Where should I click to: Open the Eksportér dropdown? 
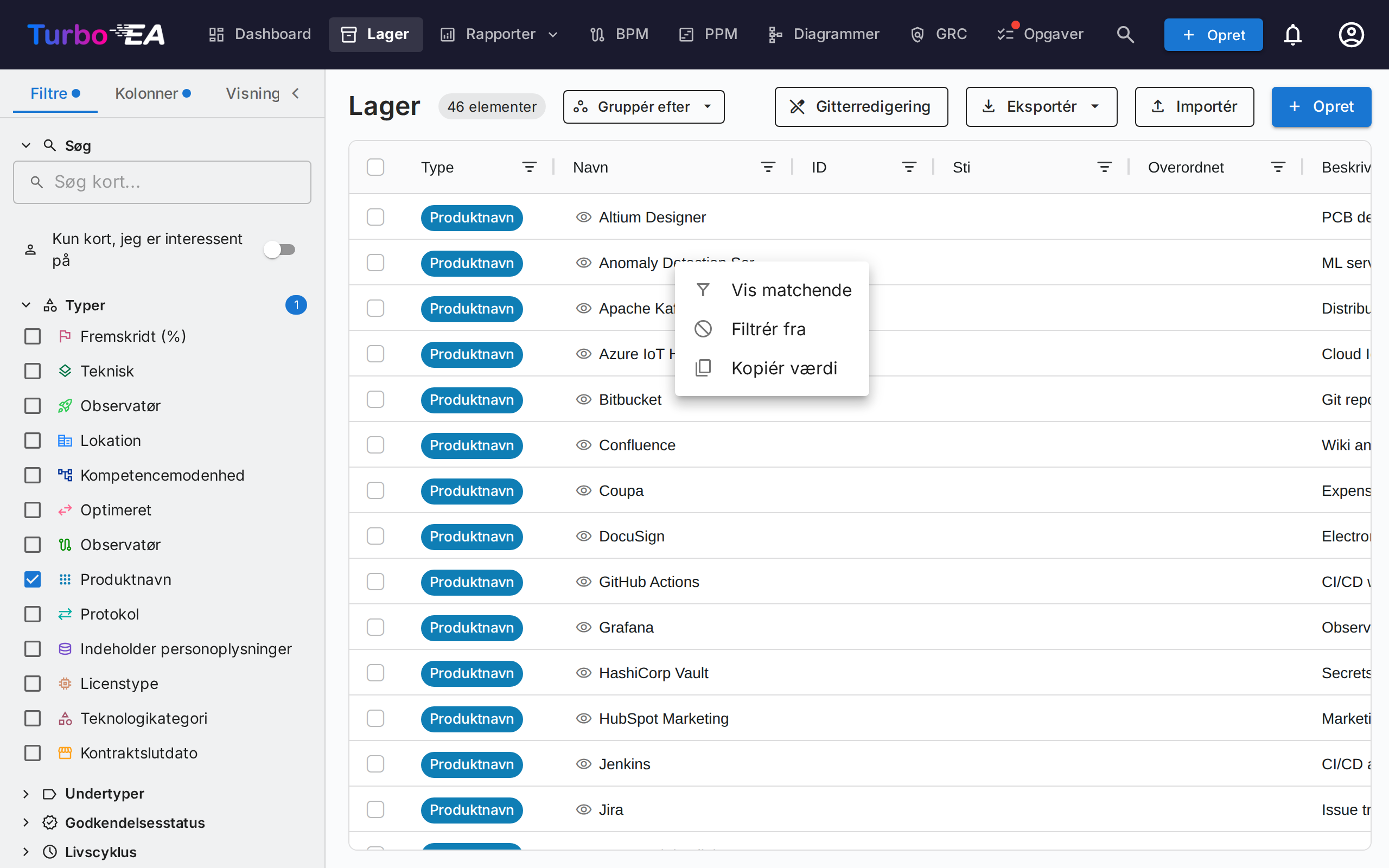tap(1041, 107)
